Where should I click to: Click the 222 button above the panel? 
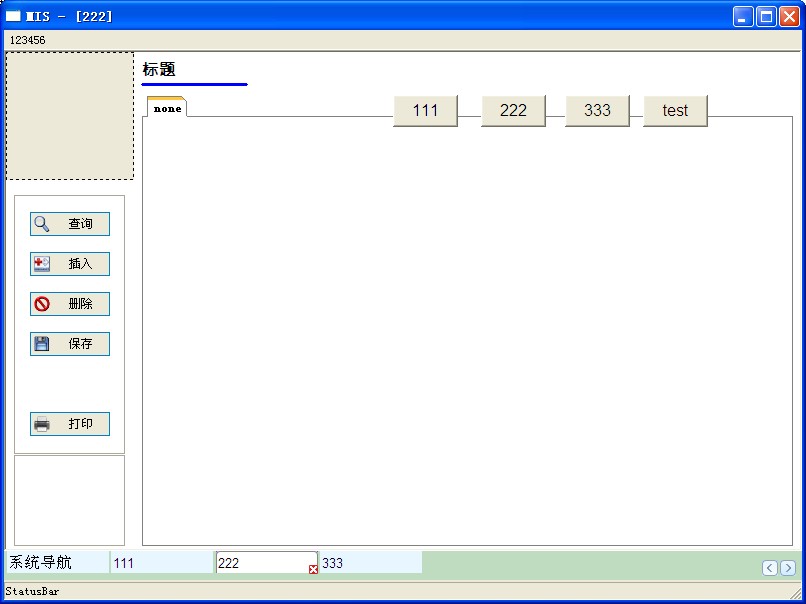tap(514, 111)
